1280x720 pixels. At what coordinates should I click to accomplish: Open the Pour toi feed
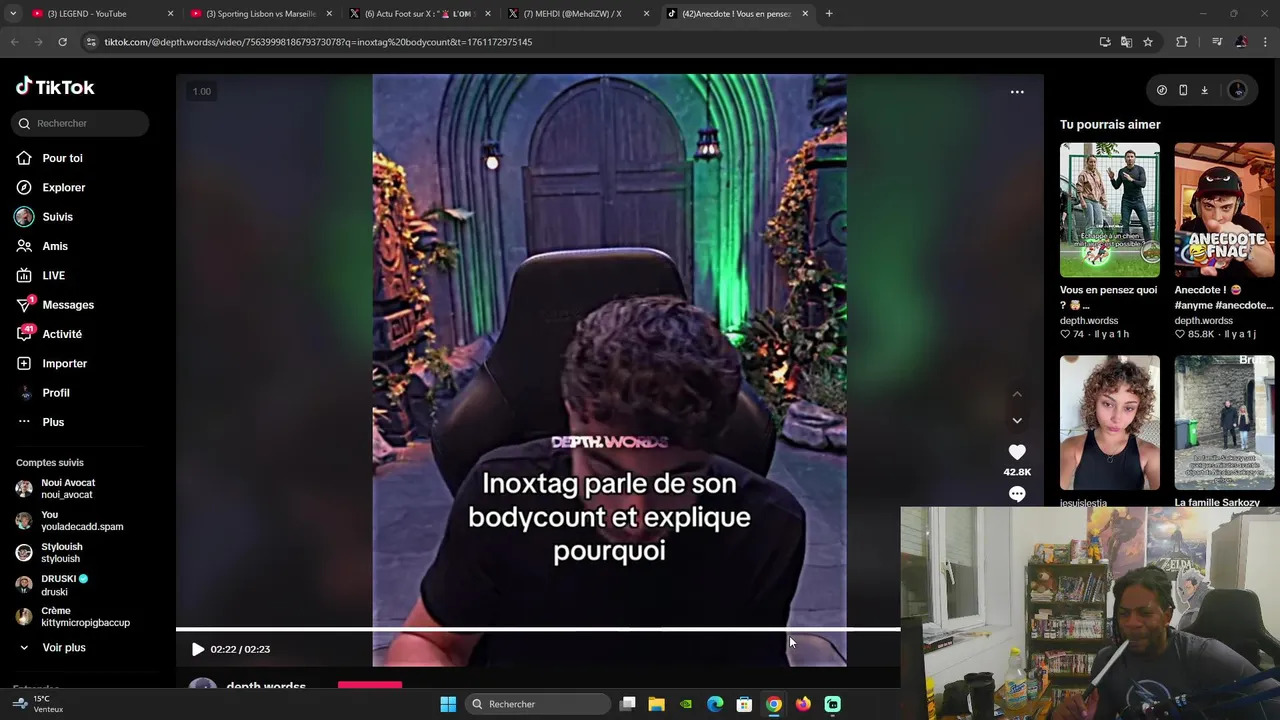coord(62,158)
